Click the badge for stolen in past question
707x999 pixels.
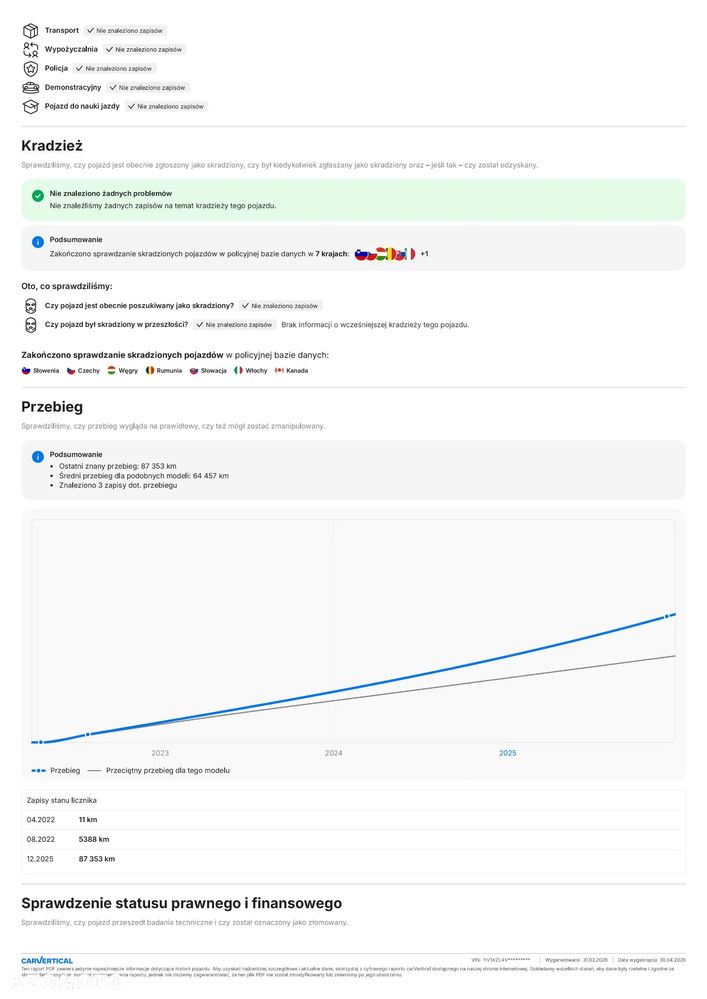[234, 325]
